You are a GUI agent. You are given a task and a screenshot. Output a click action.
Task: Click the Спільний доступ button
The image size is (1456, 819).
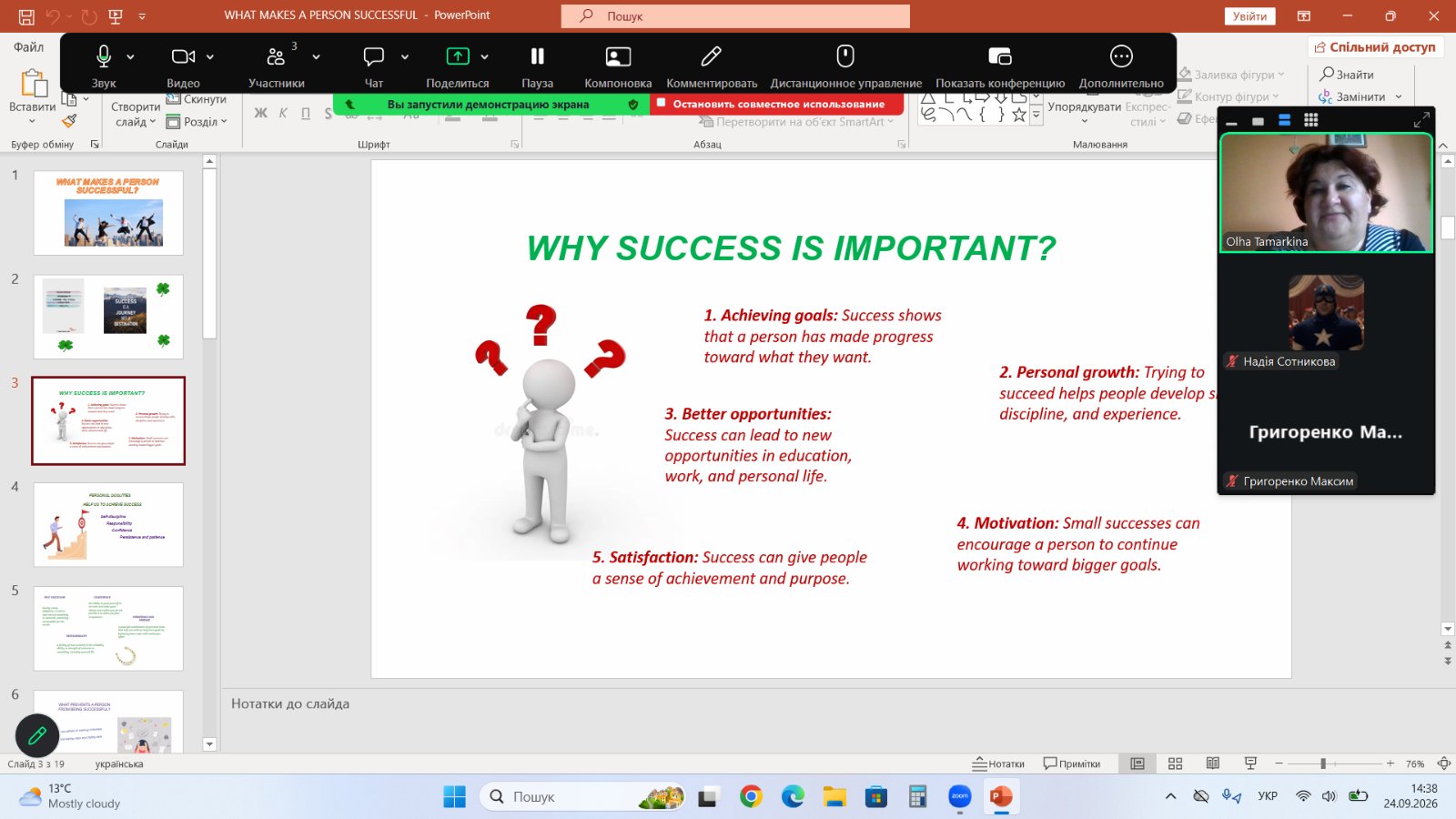click(x=1375, y=47)
